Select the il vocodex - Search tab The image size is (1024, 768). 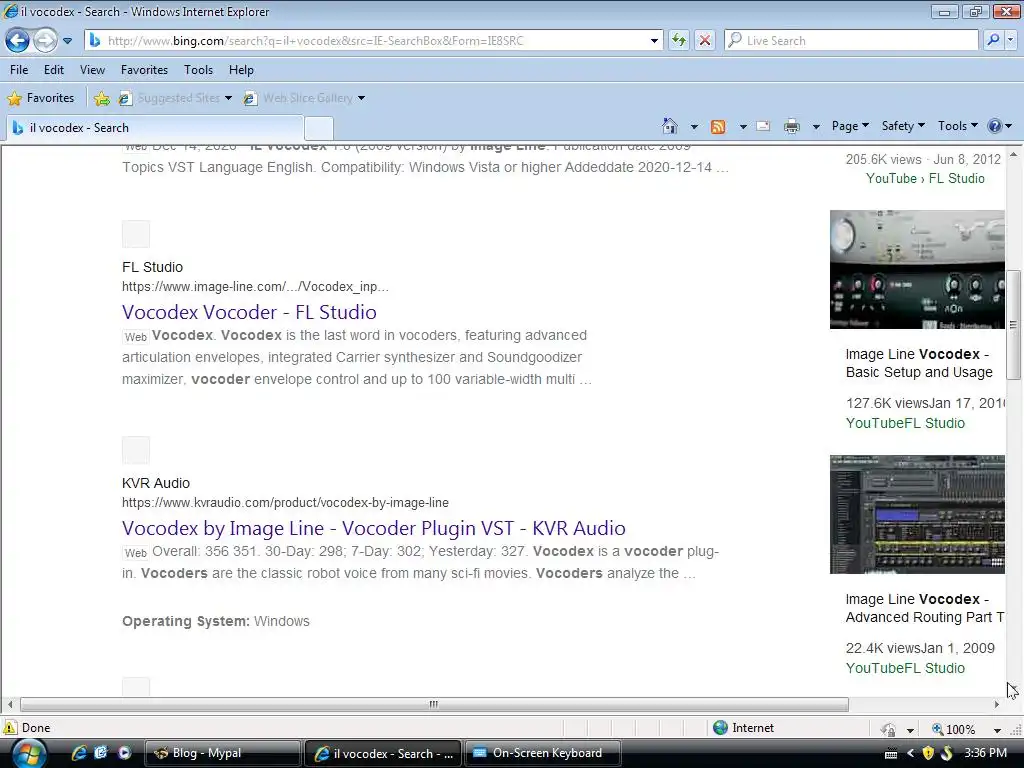tap(154, 128)
